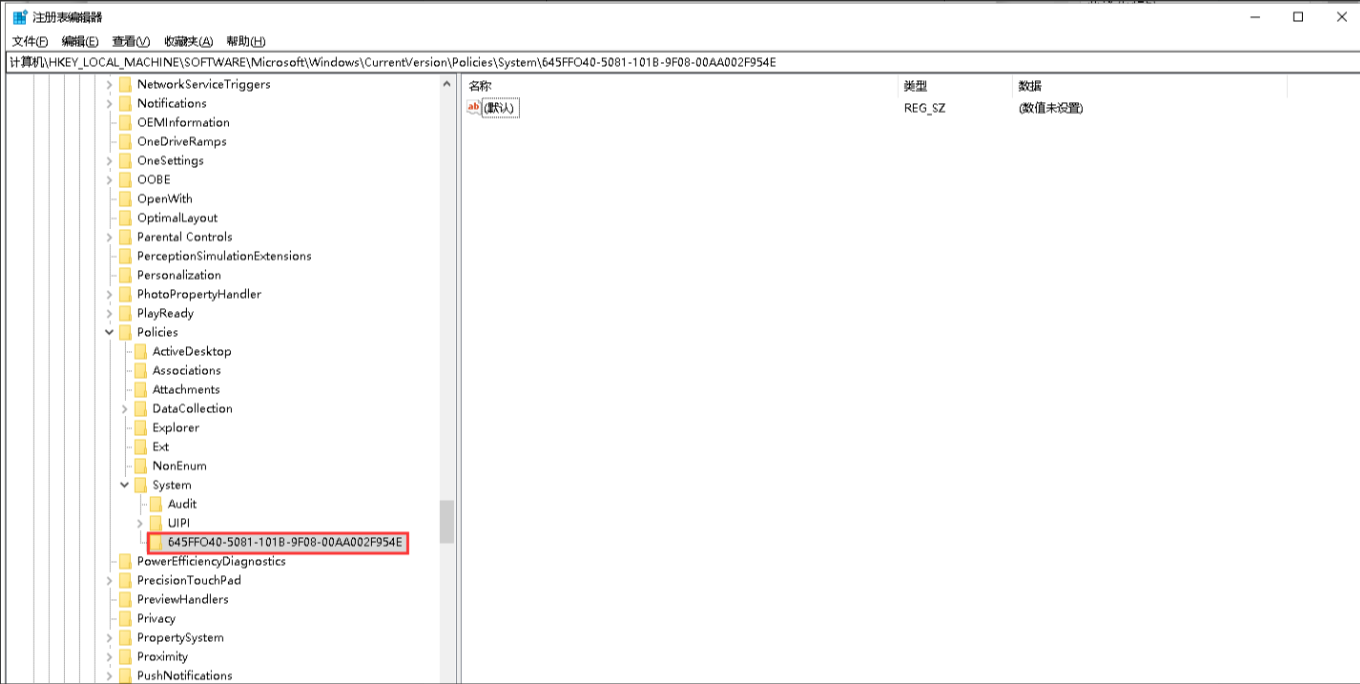Screen dimensions: 1360x684
Task: Click the folder icon beside Privacy
Action: coord(125,619)
